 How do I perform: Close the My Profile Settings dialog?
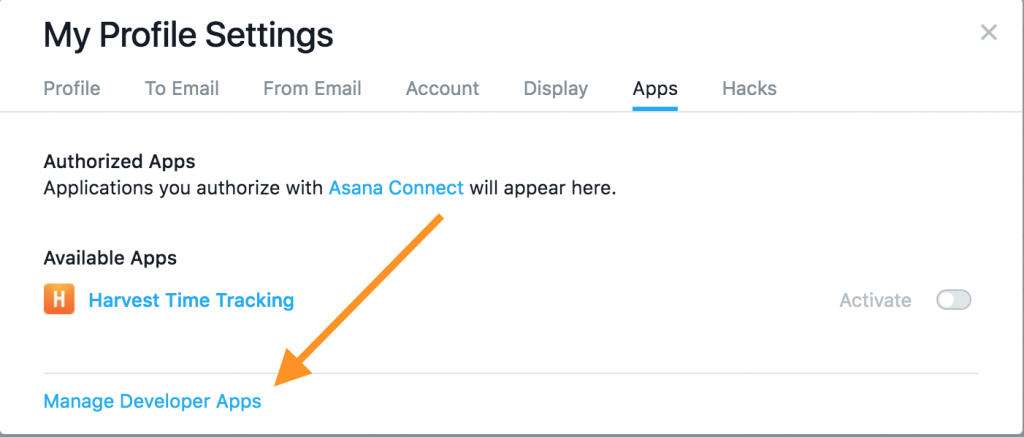(x=988, y=33)
